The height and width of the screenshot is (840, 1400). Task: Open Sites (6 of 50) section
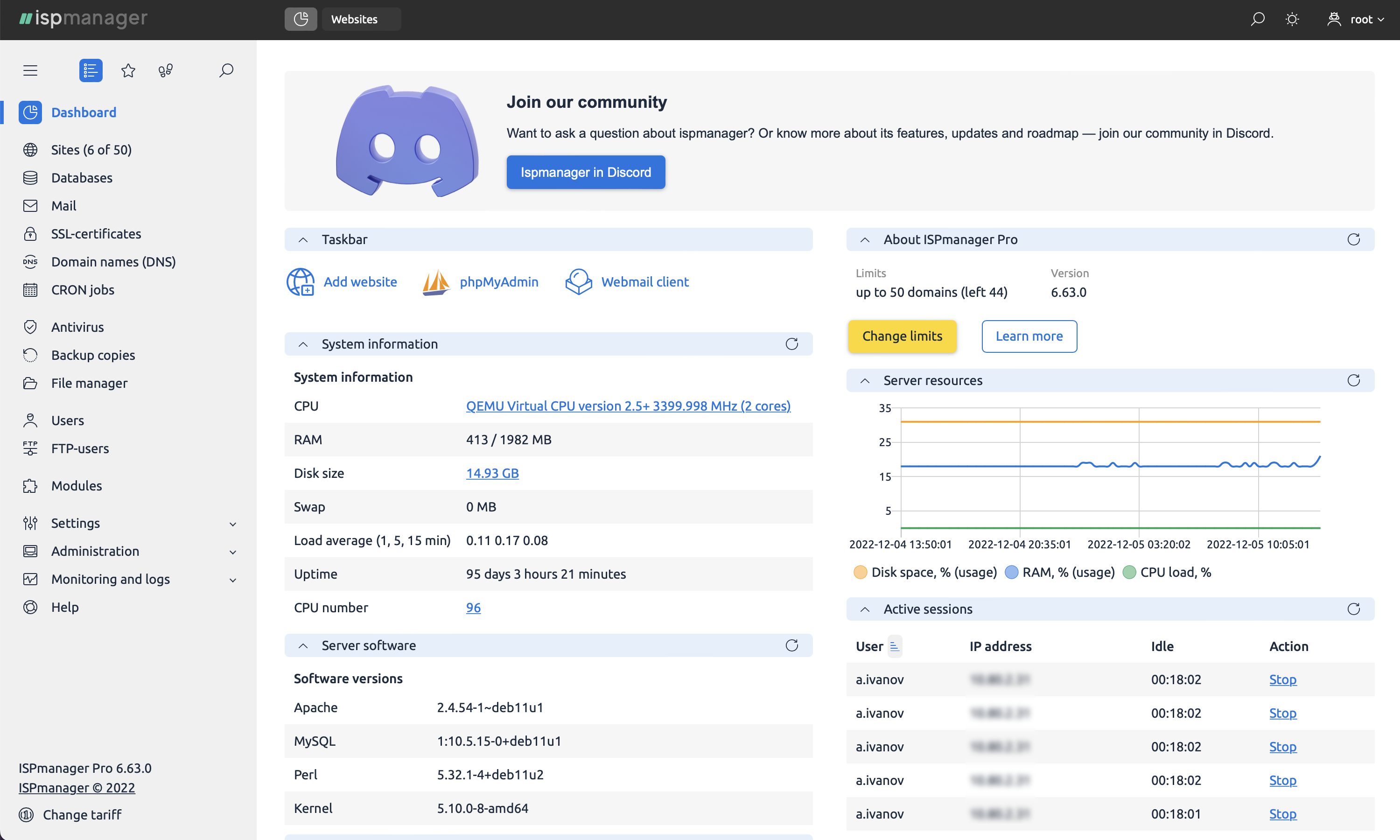click(91, 149)
